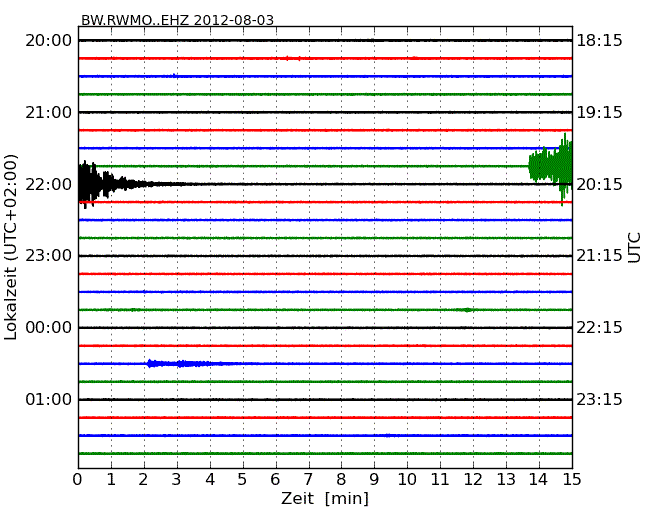
Task: Click the large green seismic burst near minute 14
Action: pos(551,168)
